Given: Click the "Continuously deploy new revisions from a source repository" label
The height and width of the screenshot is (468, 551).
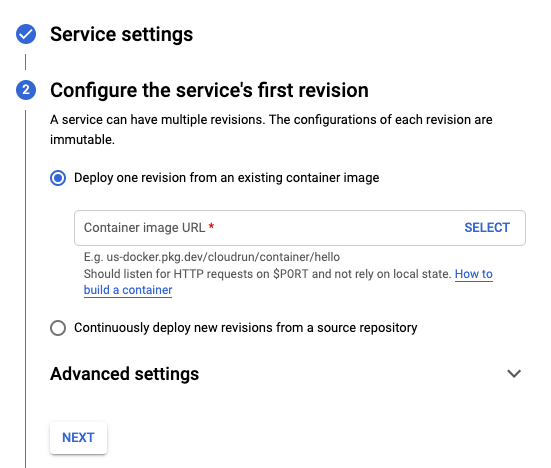Looking at the screenshot, I should 246,328.
